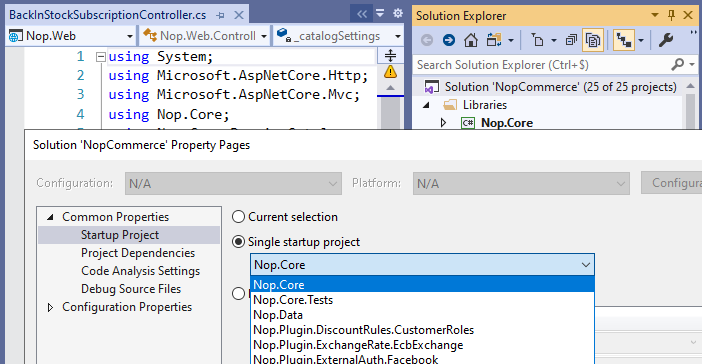
Task: Click 'using System;' on line 1
Action: click(161, 56)
